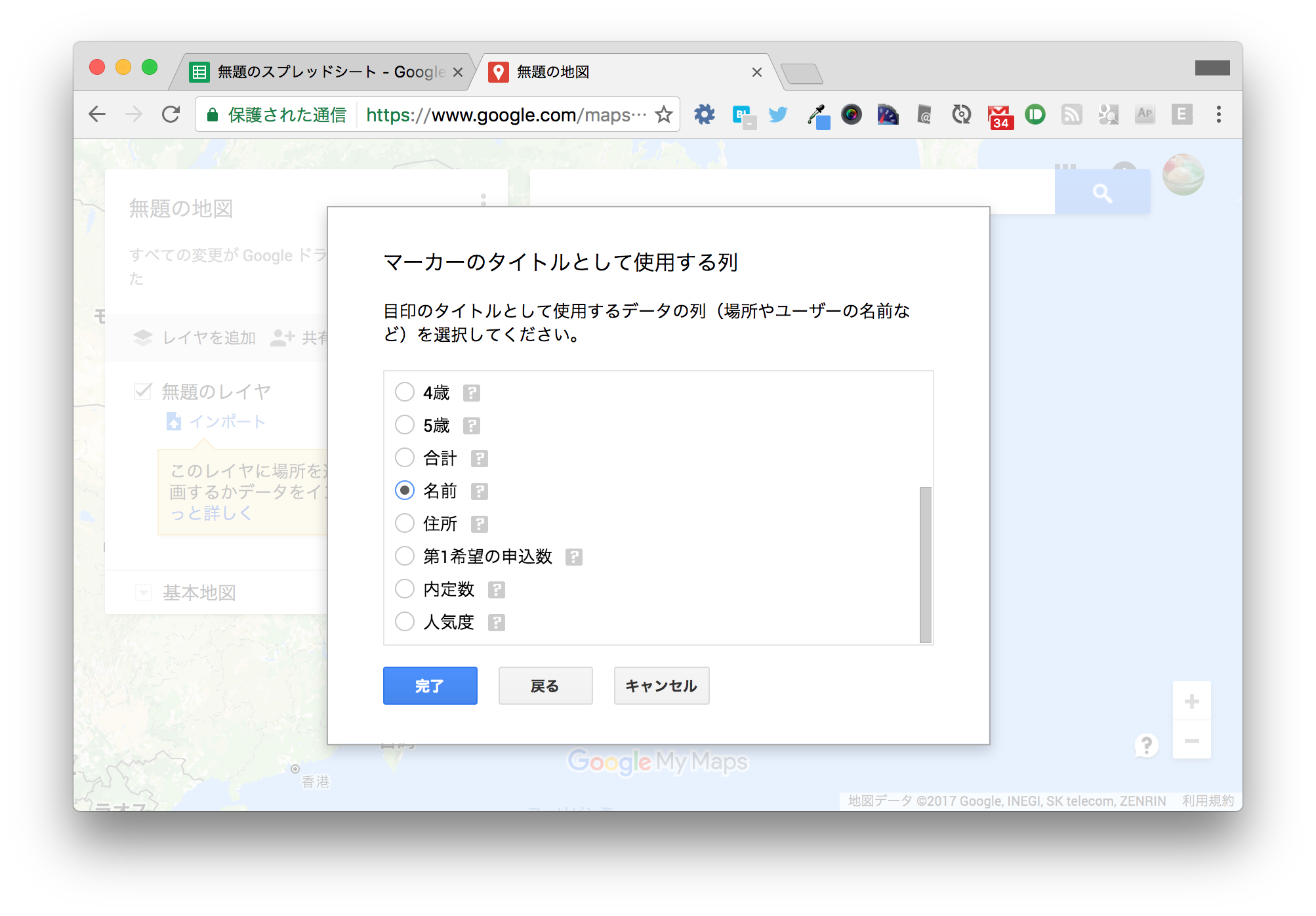Click the 完了 button

(430, 686)
